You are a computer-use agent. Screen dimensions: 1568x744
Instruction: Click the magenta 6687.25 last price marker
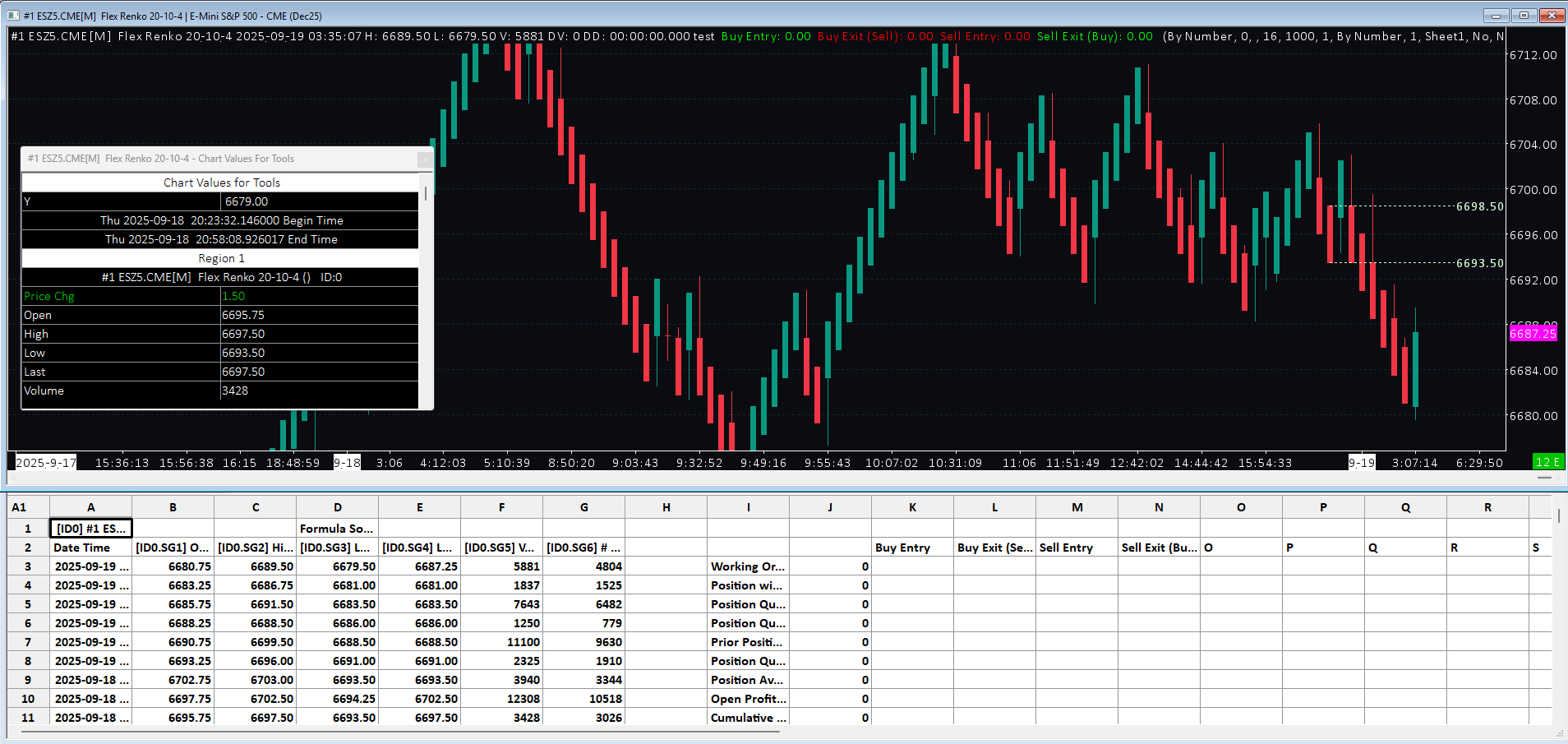pos(1533,334)
